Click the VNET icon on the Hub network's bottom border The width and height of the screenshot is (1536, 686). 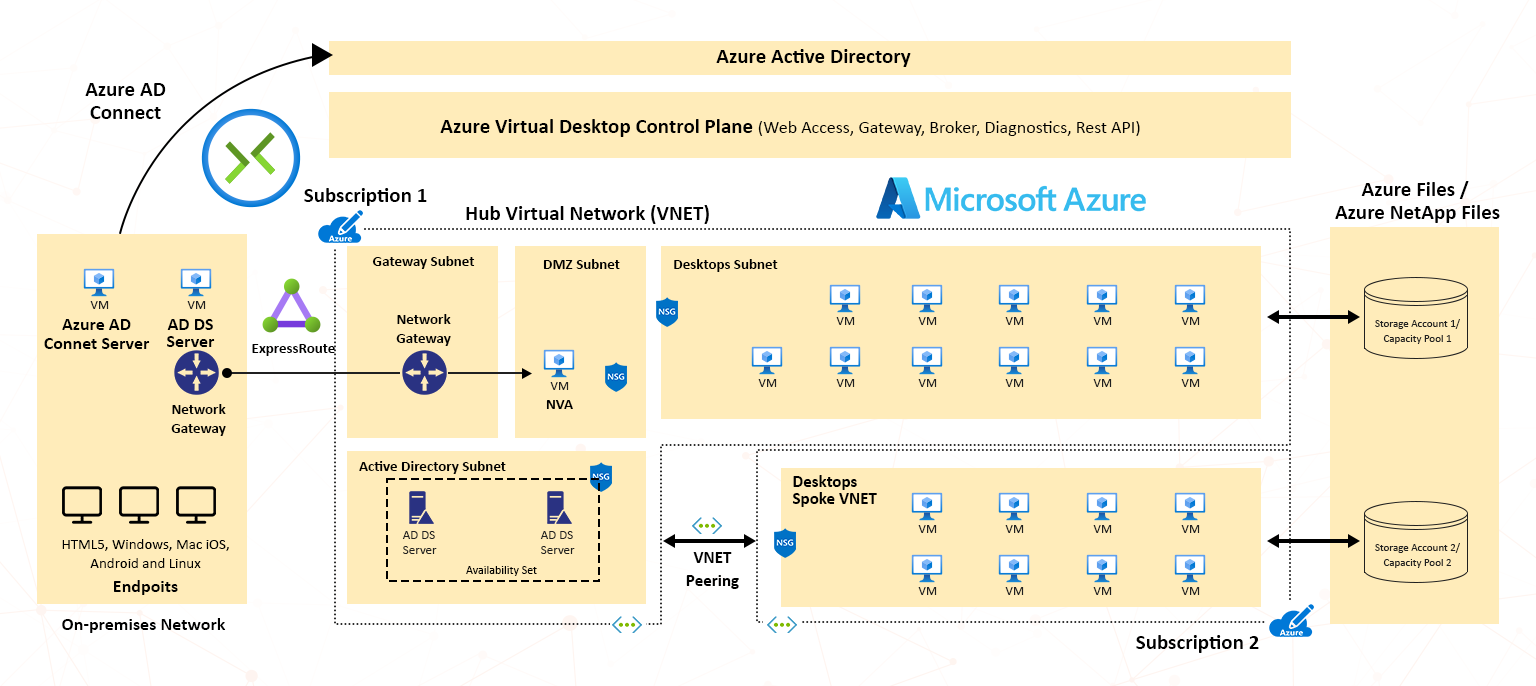tap(627, 625)
